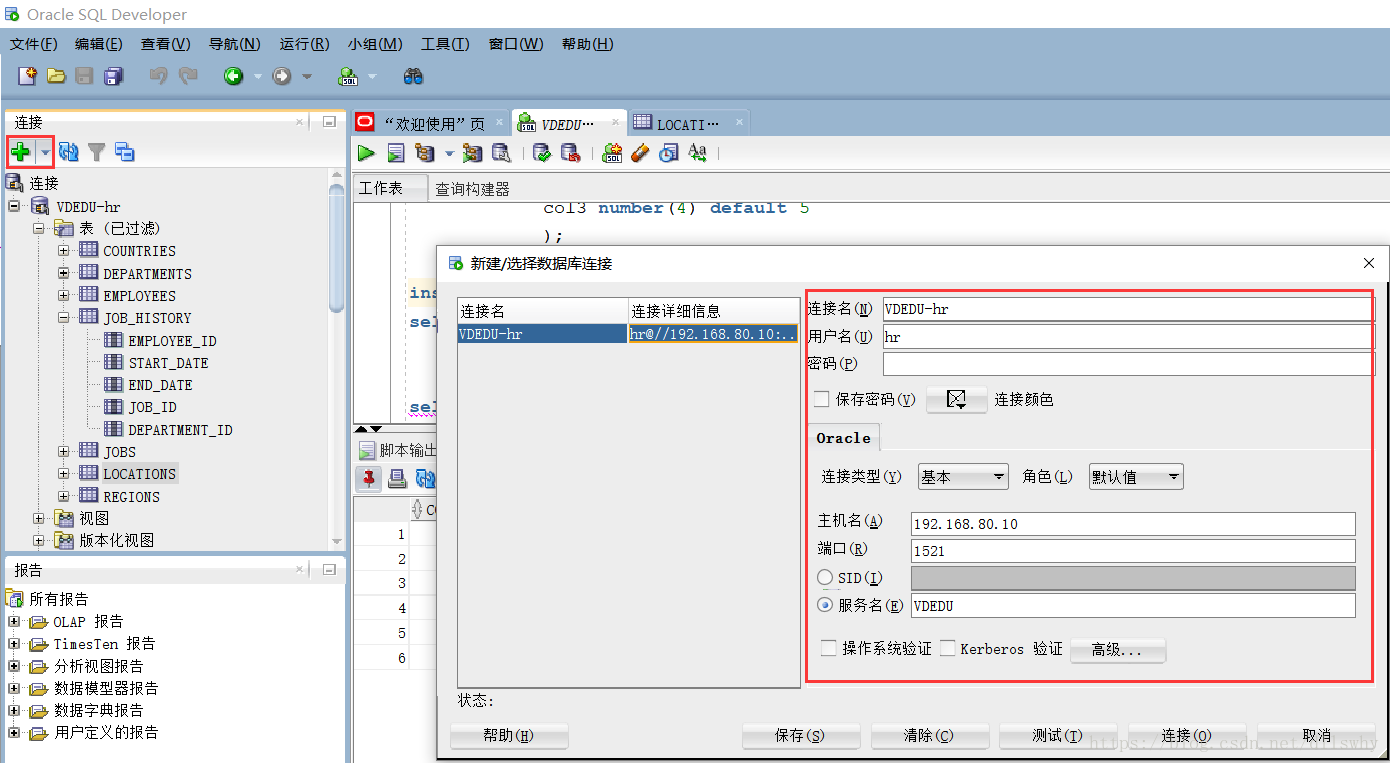
Task: Run Statement with green play icon
Action: 366,153
